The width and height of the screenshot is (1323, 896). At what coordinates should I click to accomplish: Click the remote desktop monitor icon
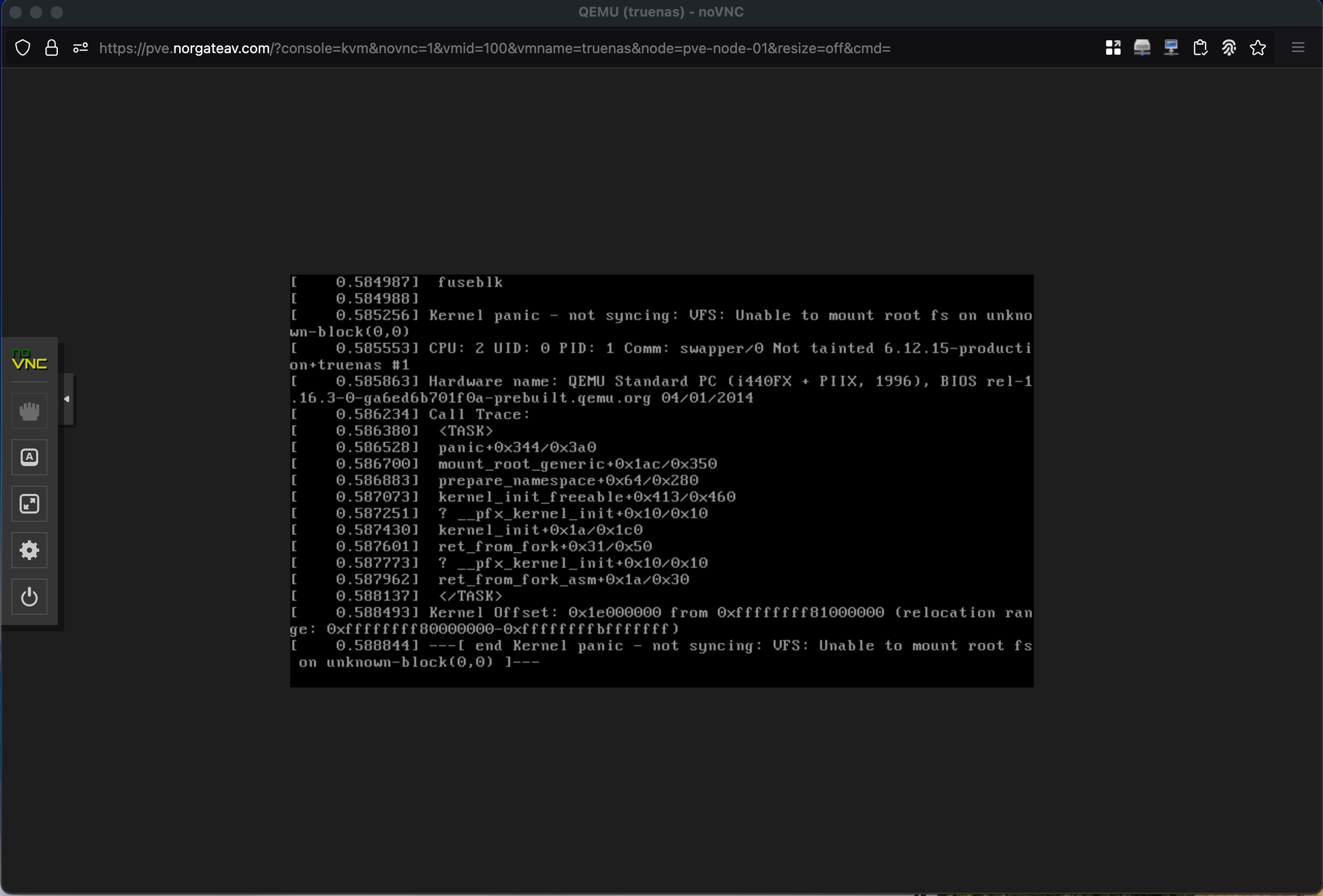click(1171, 48)
